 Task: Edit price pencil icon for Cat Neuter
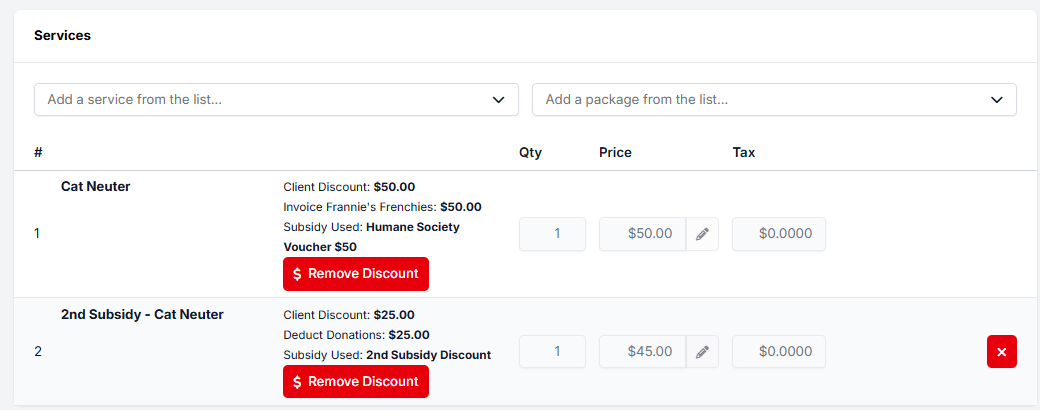[x=702, y=234]
